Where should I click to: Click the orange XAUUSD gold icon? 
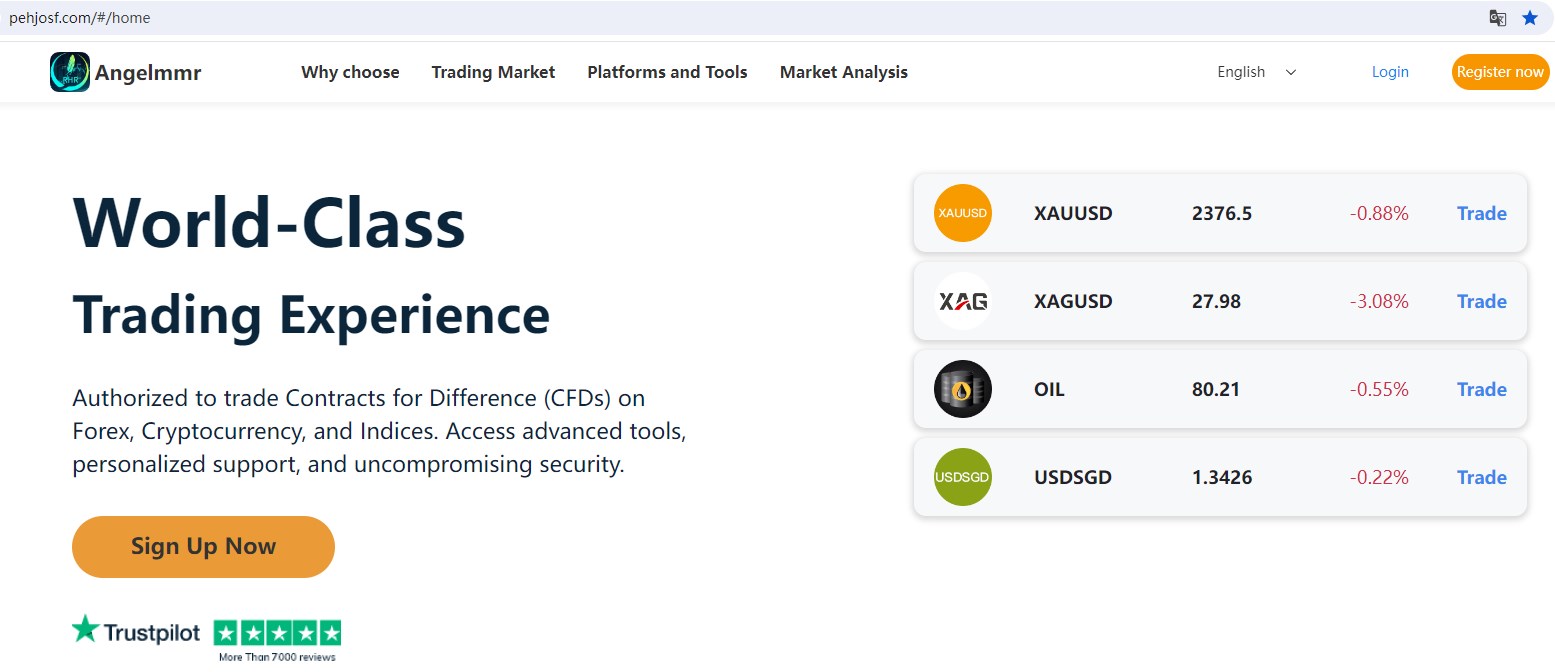coord(962,213)
